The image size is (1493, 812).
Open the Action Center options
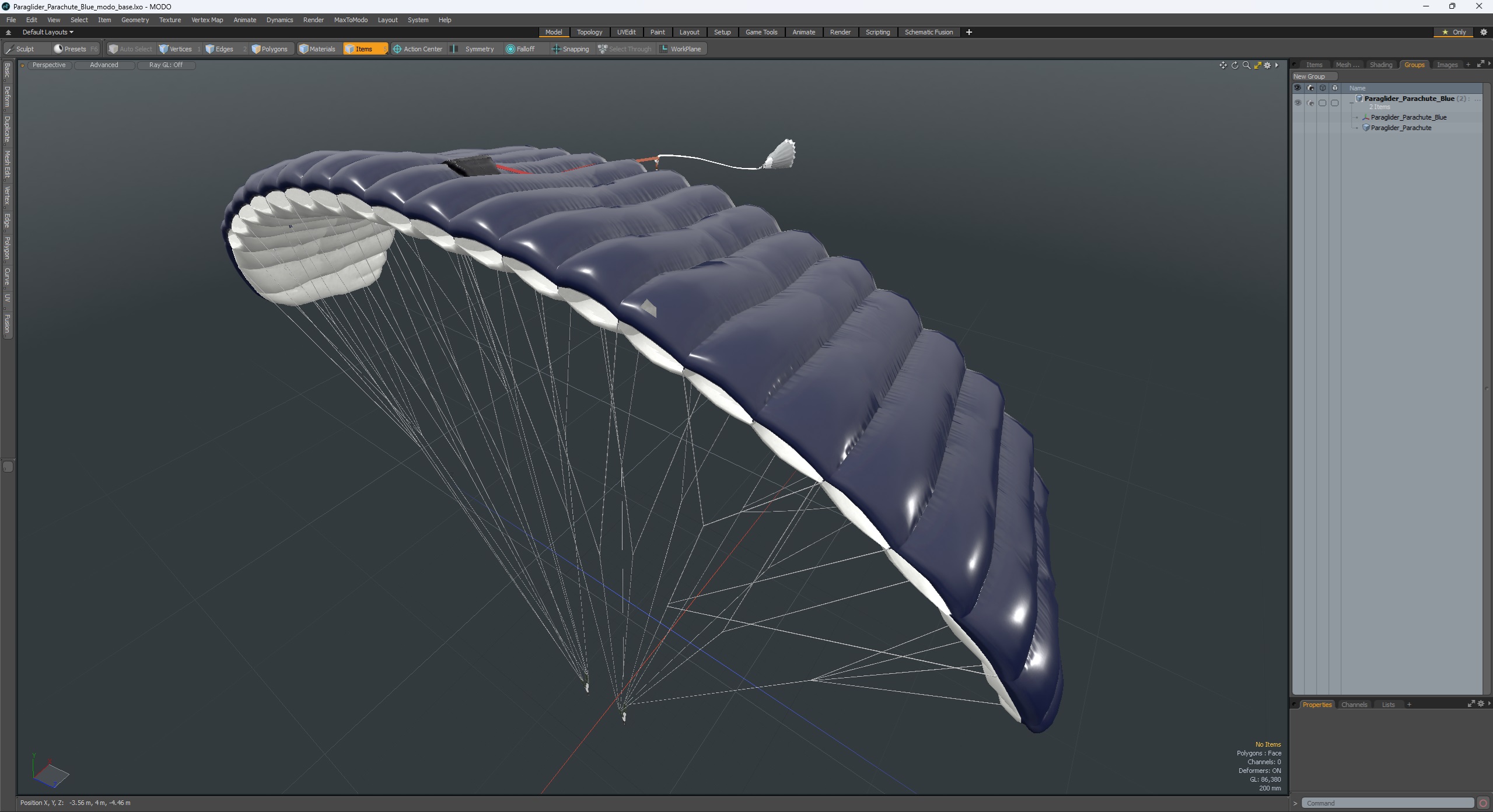click(418, 49)
